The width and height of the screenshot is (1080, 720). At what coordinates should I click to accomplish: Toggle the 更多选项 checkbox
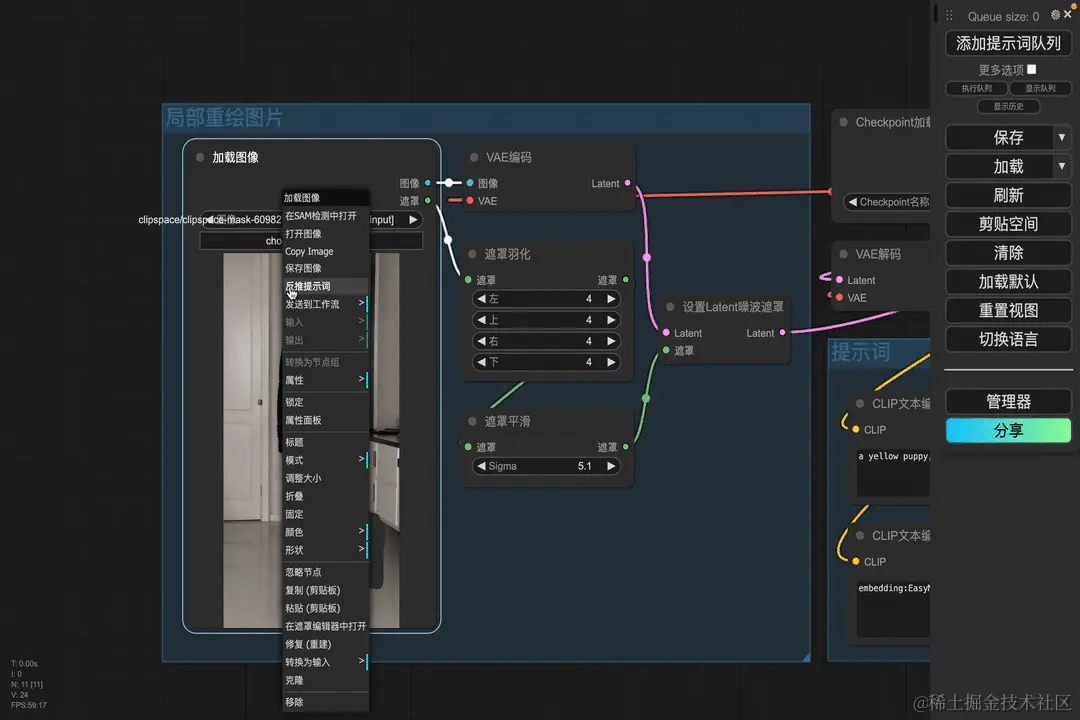tap(1032, 70)
